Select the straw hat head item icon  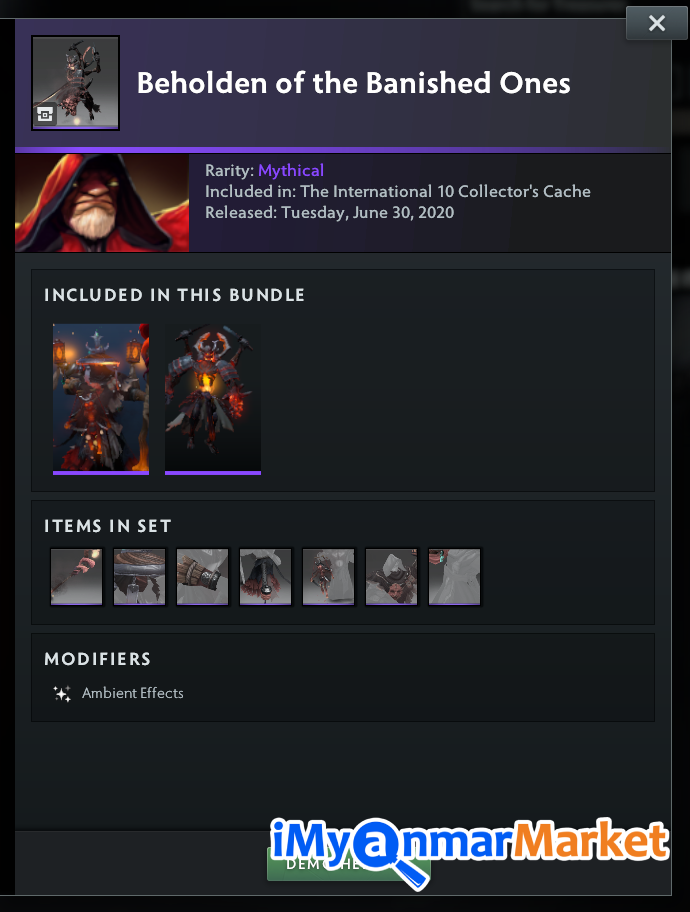coord(139,576)
